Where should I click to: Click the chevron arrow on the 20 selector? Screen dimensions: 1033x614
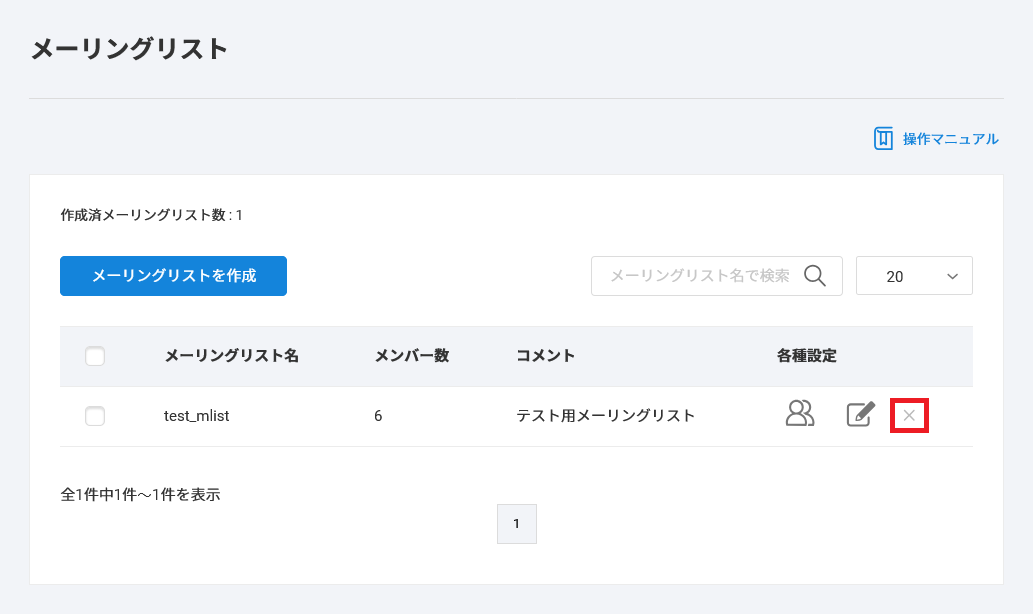(x=952, y=276)
